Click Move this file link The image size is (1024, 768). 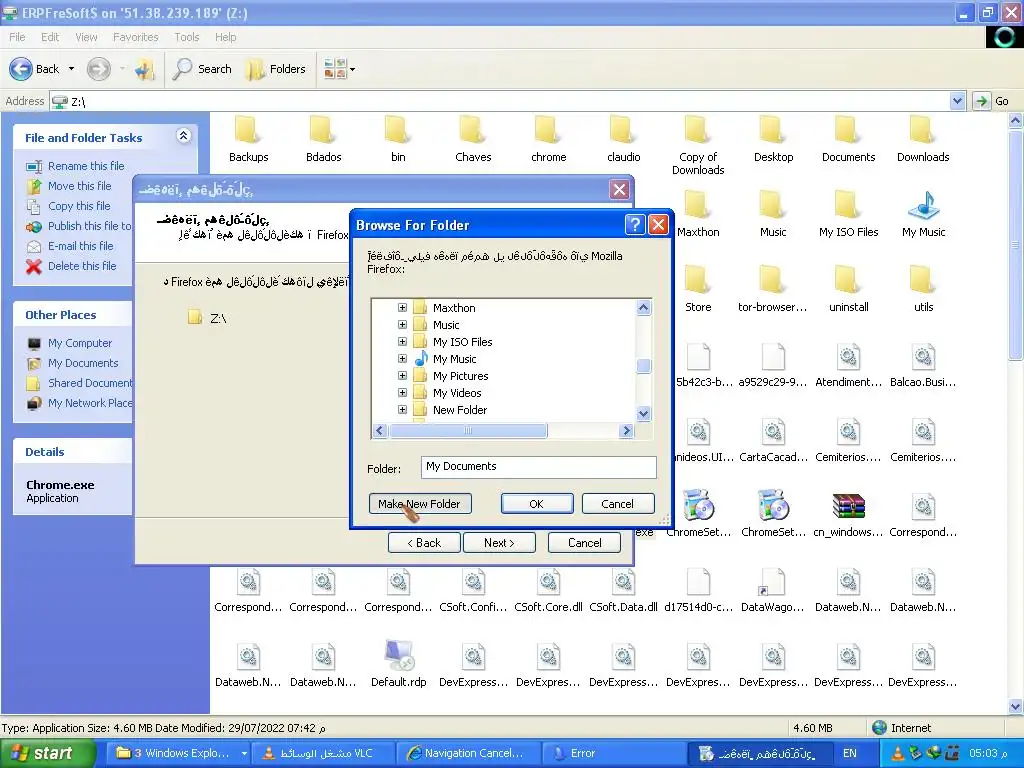[x=79, y=186]
